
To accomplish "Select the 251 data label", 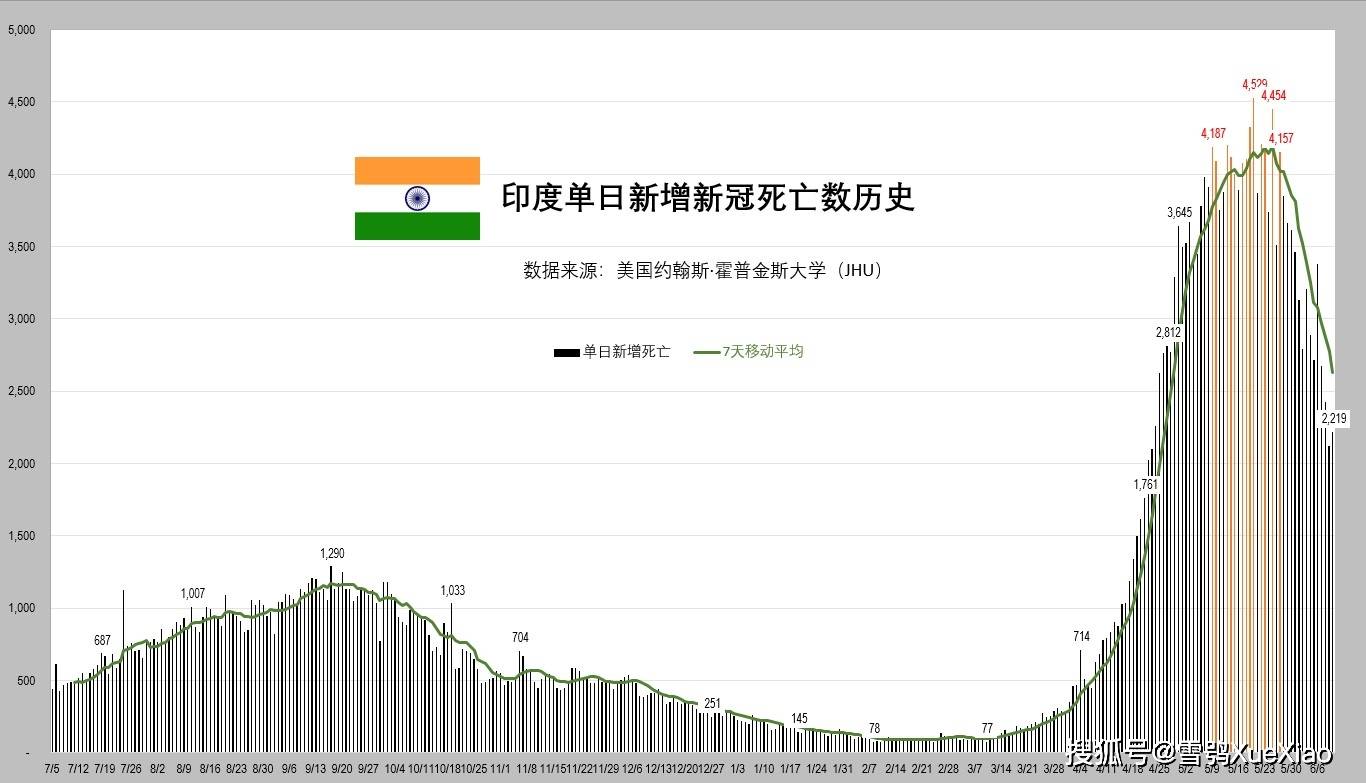I will coord(712,703).
